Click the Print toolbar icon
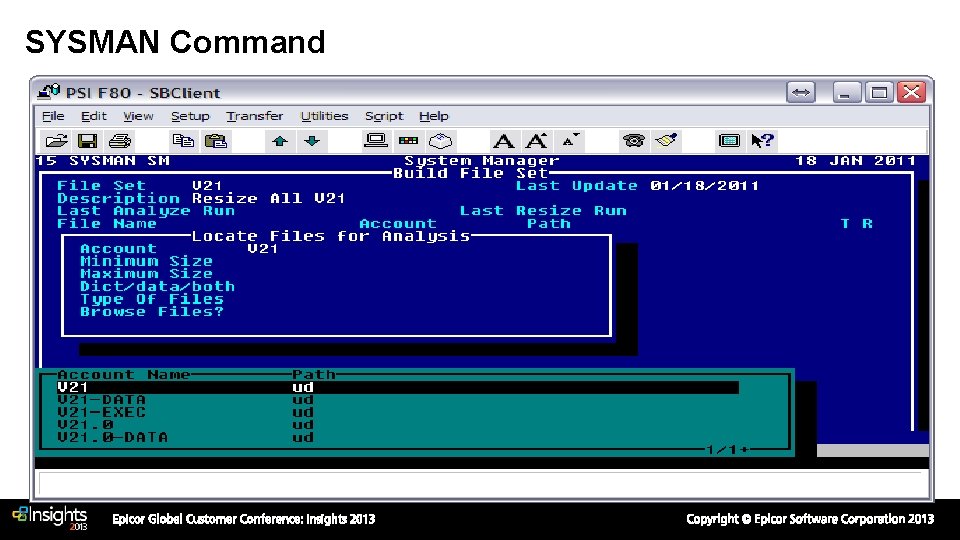 click(119, 141)
